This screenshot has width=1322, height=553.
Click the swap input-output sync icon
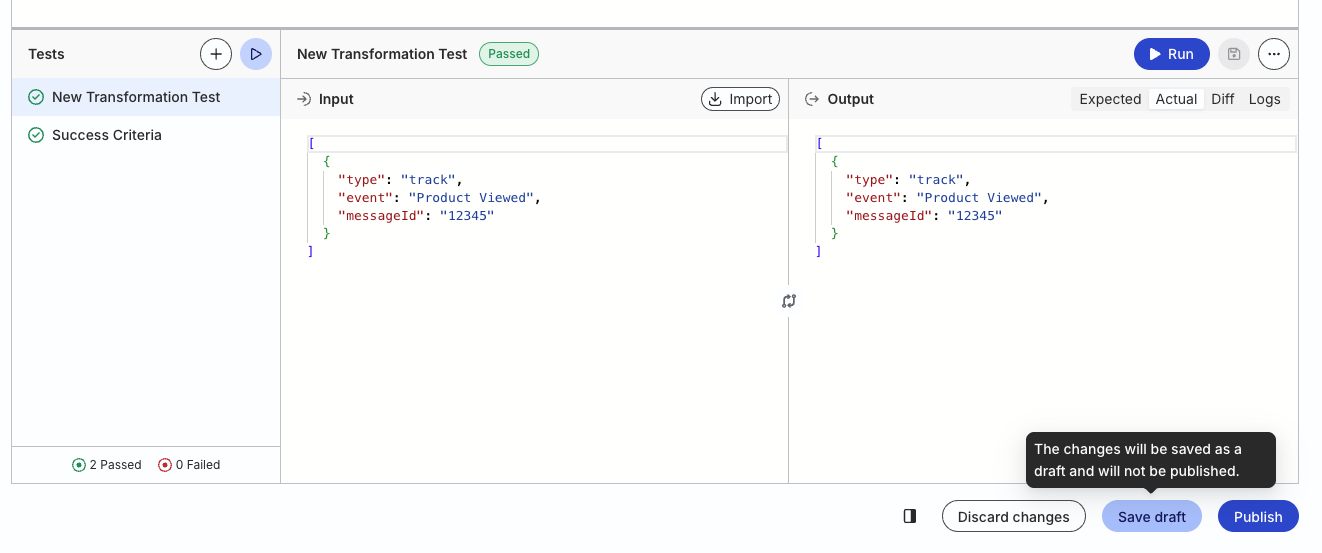(789, 301)
